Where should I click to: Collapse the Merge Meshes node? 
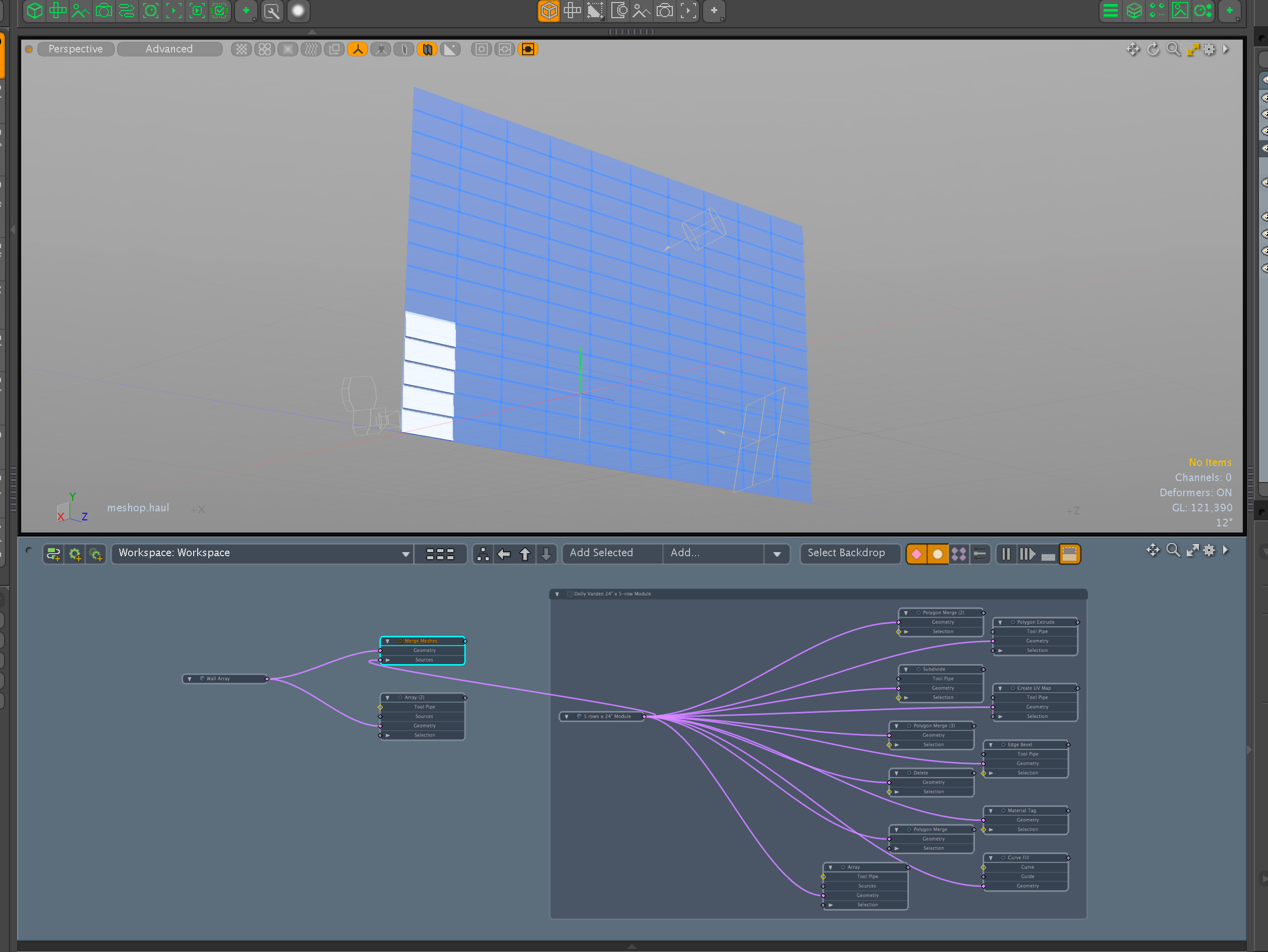click(387, 641)
